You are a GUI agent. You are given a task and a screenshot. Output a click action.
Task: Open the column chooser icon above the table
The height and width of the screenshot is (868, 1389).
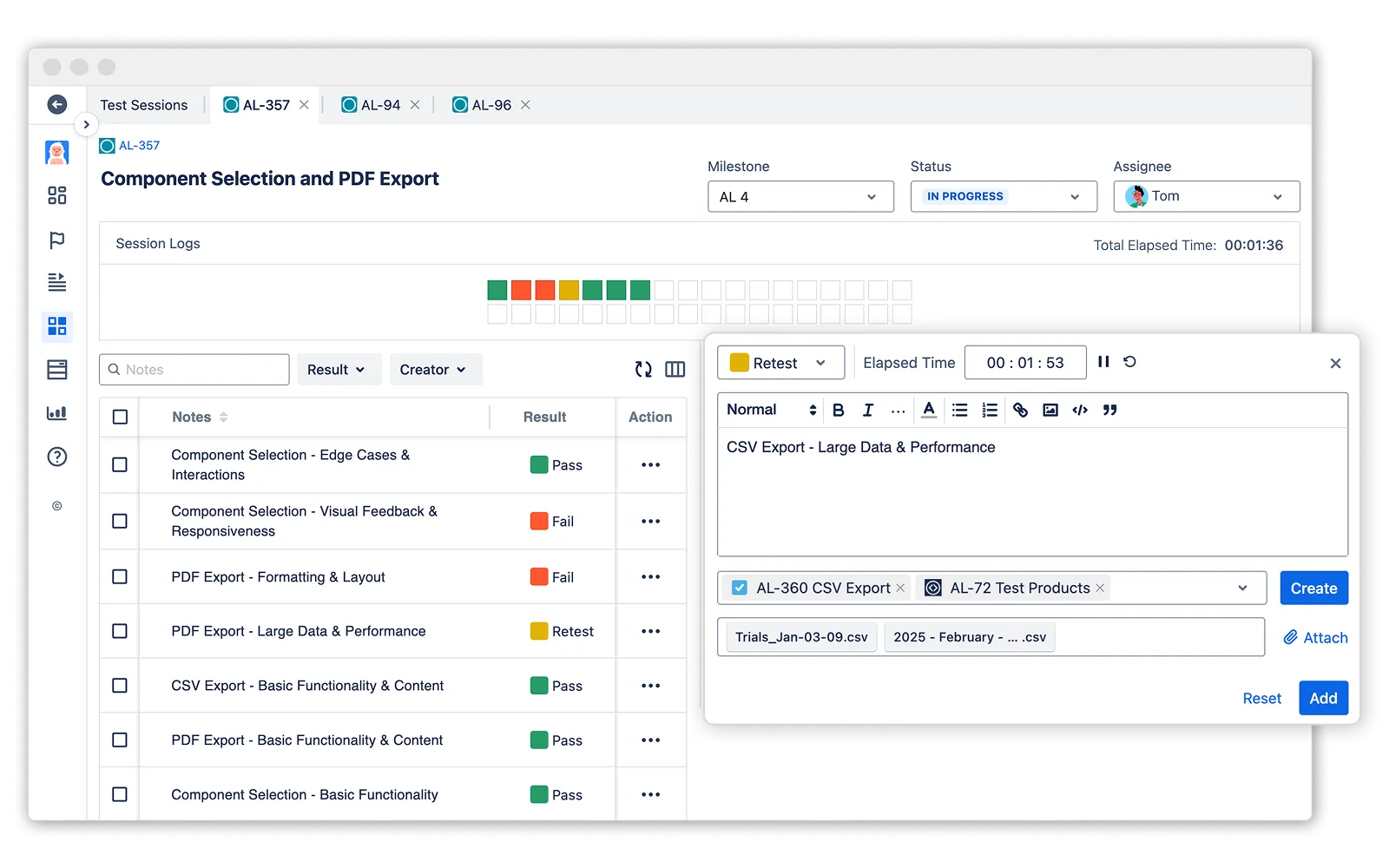(675, 370)
